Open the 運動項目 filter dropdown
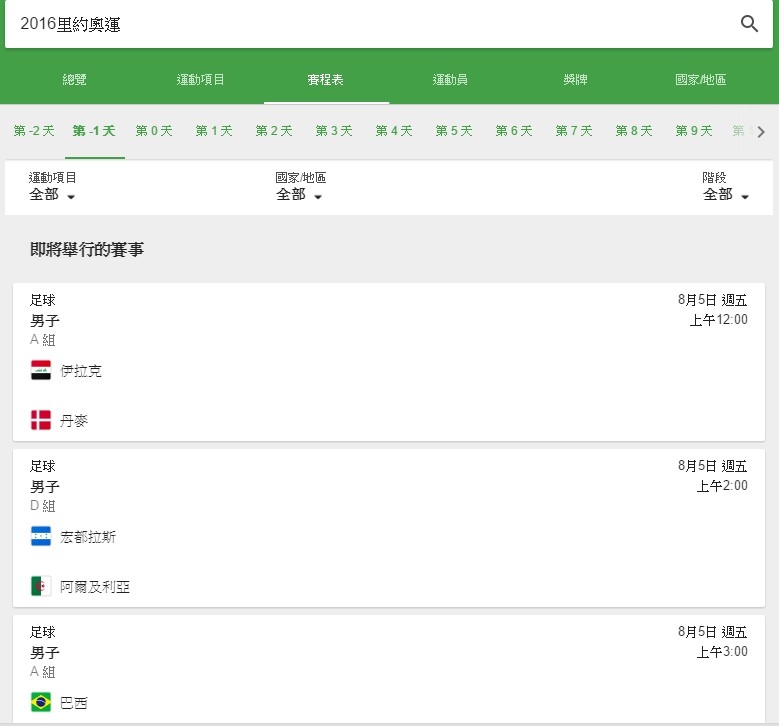 53,195
